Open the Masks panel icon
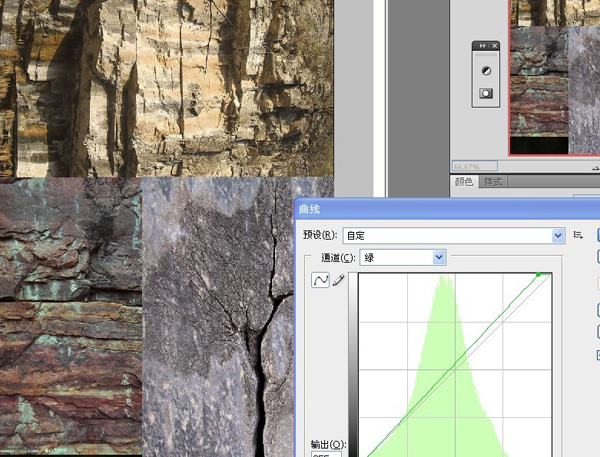The image size is (600, 457). pyautogui.click(x=486, y=93)
